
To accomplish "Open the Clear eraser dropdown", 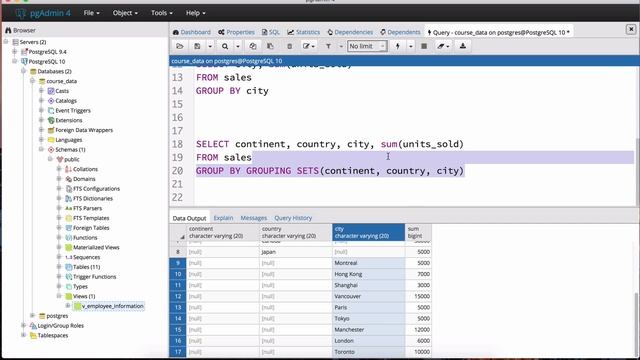I will coord(443,46).
